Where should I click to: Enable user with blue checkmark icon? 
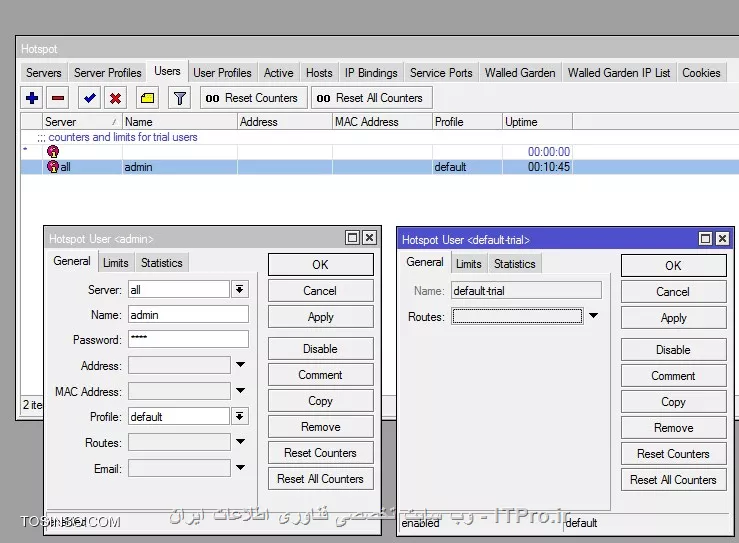point(89,98)
